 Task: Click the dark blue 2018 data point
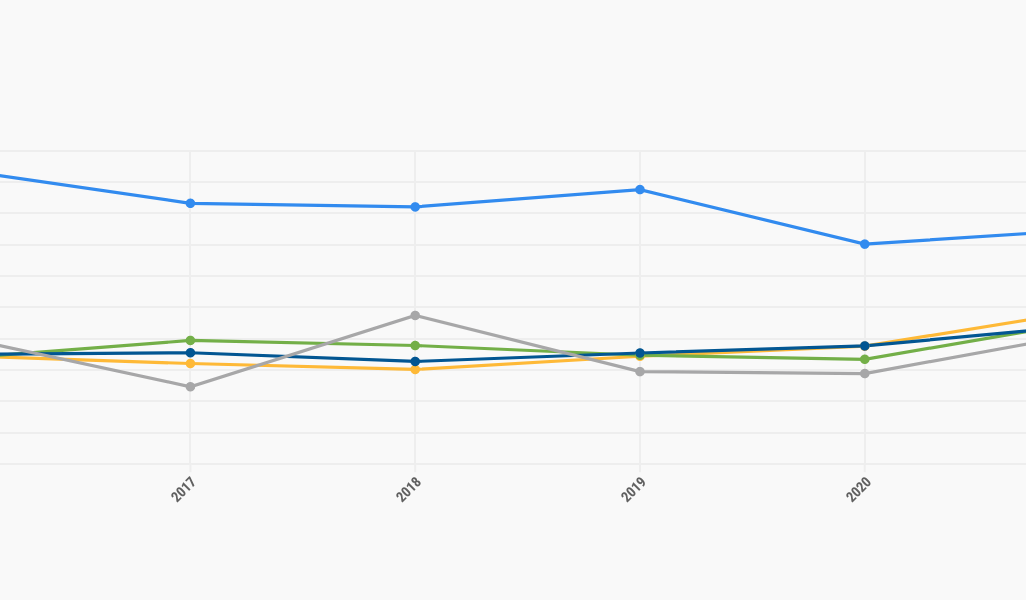pyautogui.click(x=415, y=361)
